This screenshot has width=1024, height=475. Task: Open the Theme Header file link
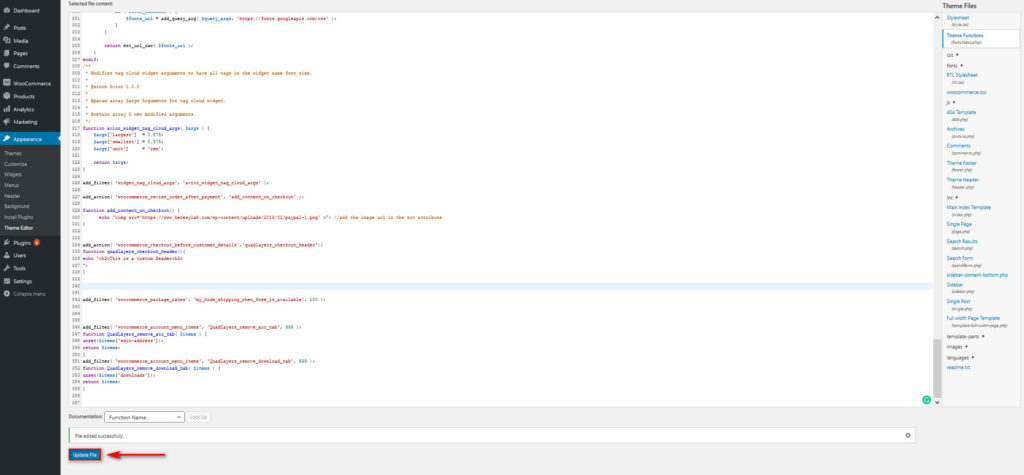(x=964, y=178)
